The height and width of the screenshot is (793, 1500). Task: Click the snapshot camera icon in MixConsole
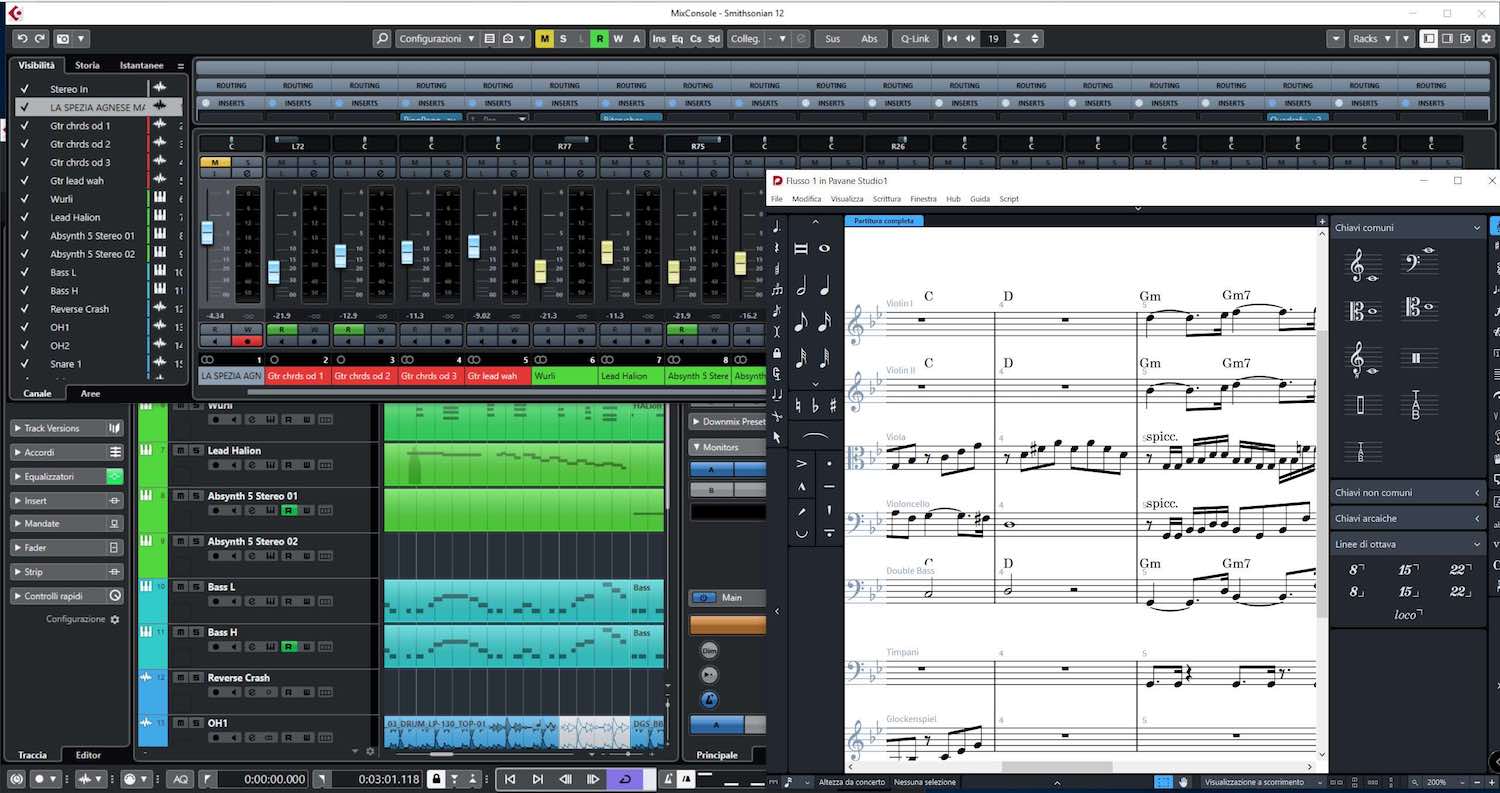(x=63, y=39)
